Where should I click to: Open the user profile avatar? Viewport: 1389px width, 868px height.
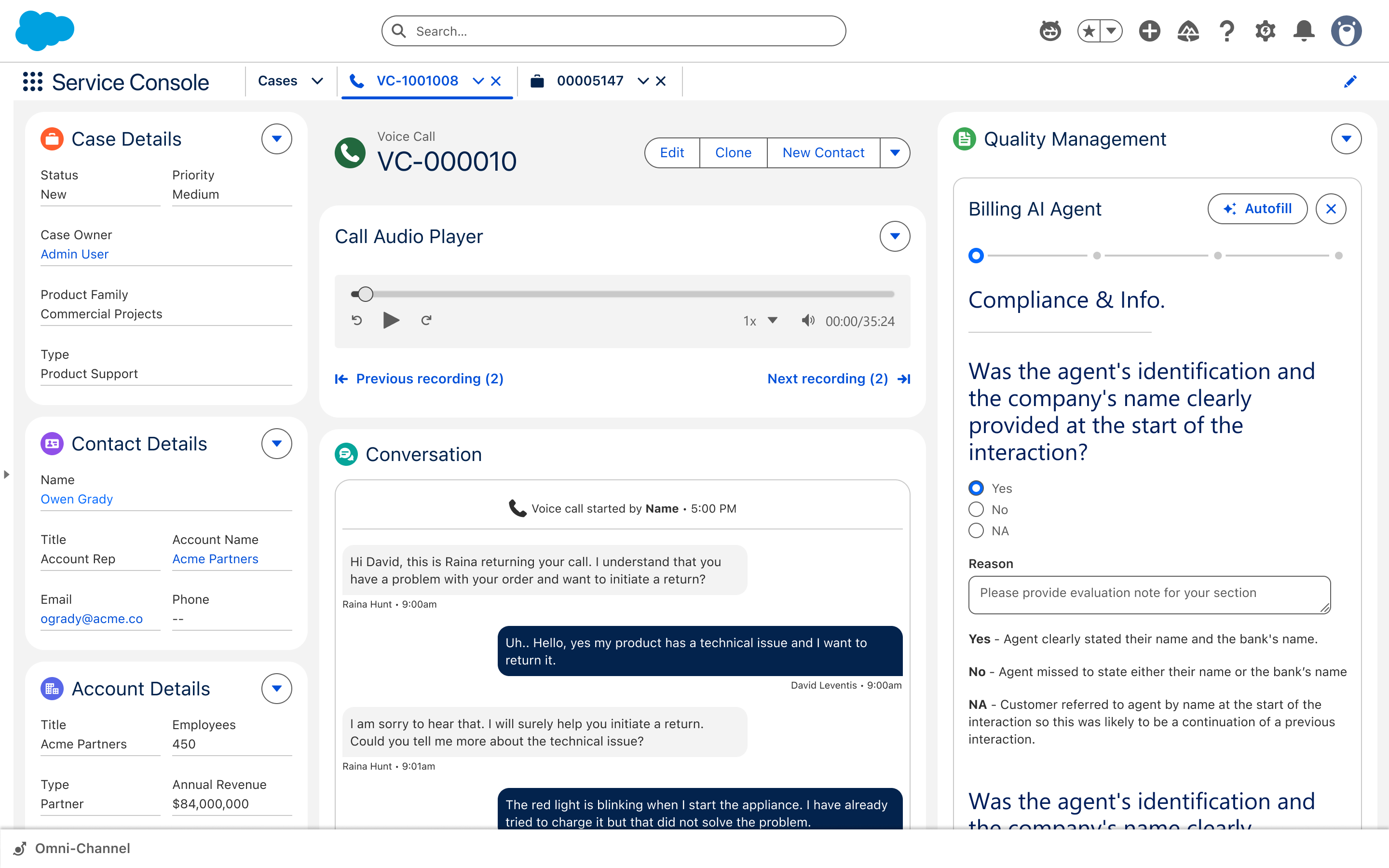coord(1347,31)
